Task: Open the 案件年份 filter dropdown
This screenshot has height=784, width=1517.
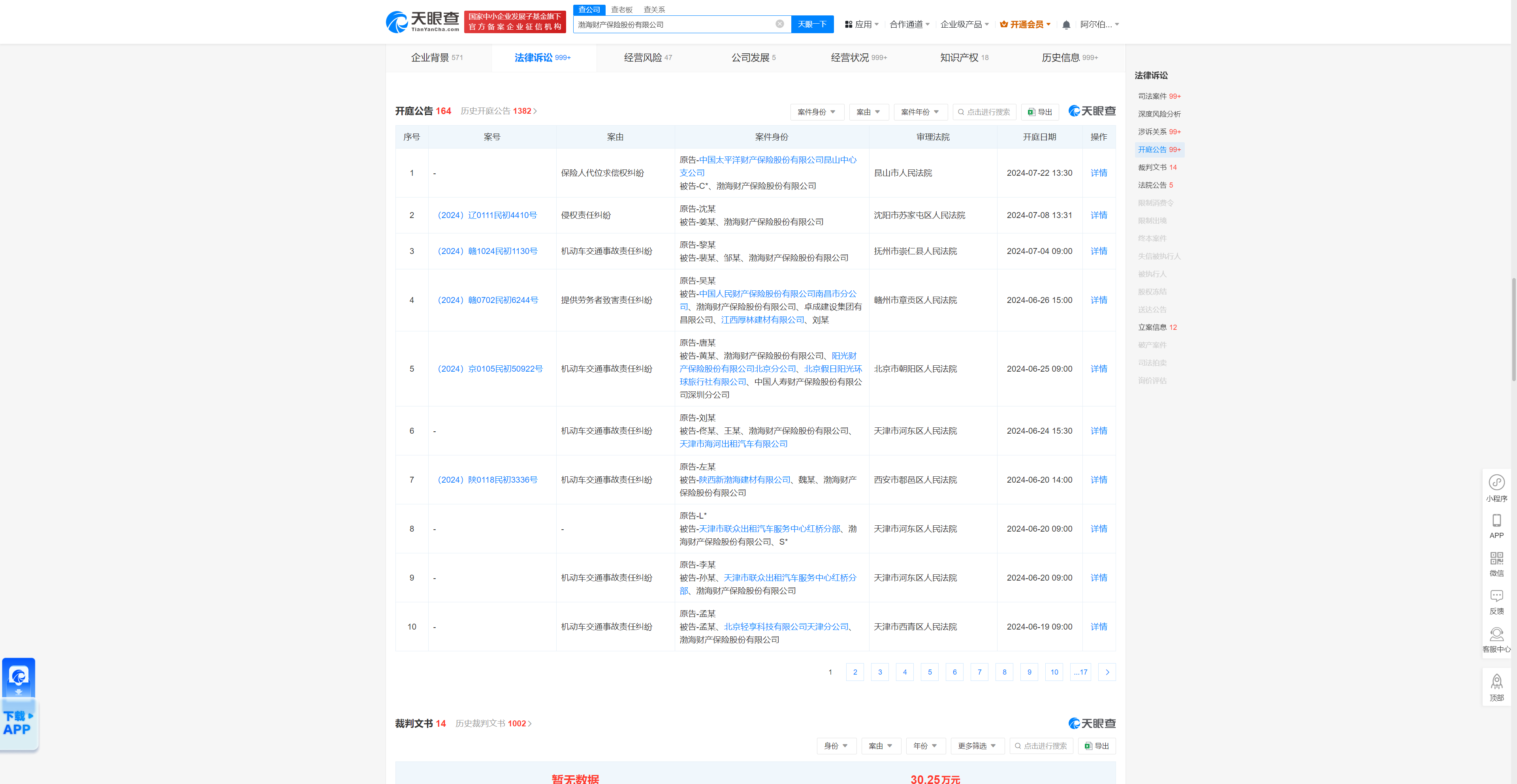Action: (x=920, y=112)
